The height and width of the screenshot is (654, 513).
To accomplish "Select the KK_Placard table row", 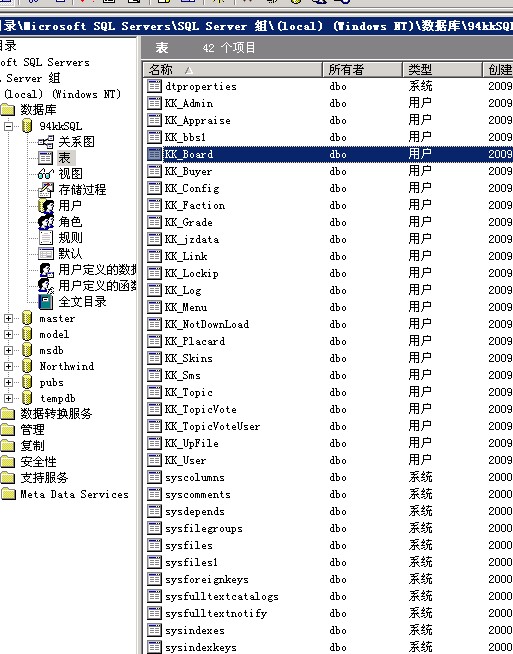I will [328, 342].
